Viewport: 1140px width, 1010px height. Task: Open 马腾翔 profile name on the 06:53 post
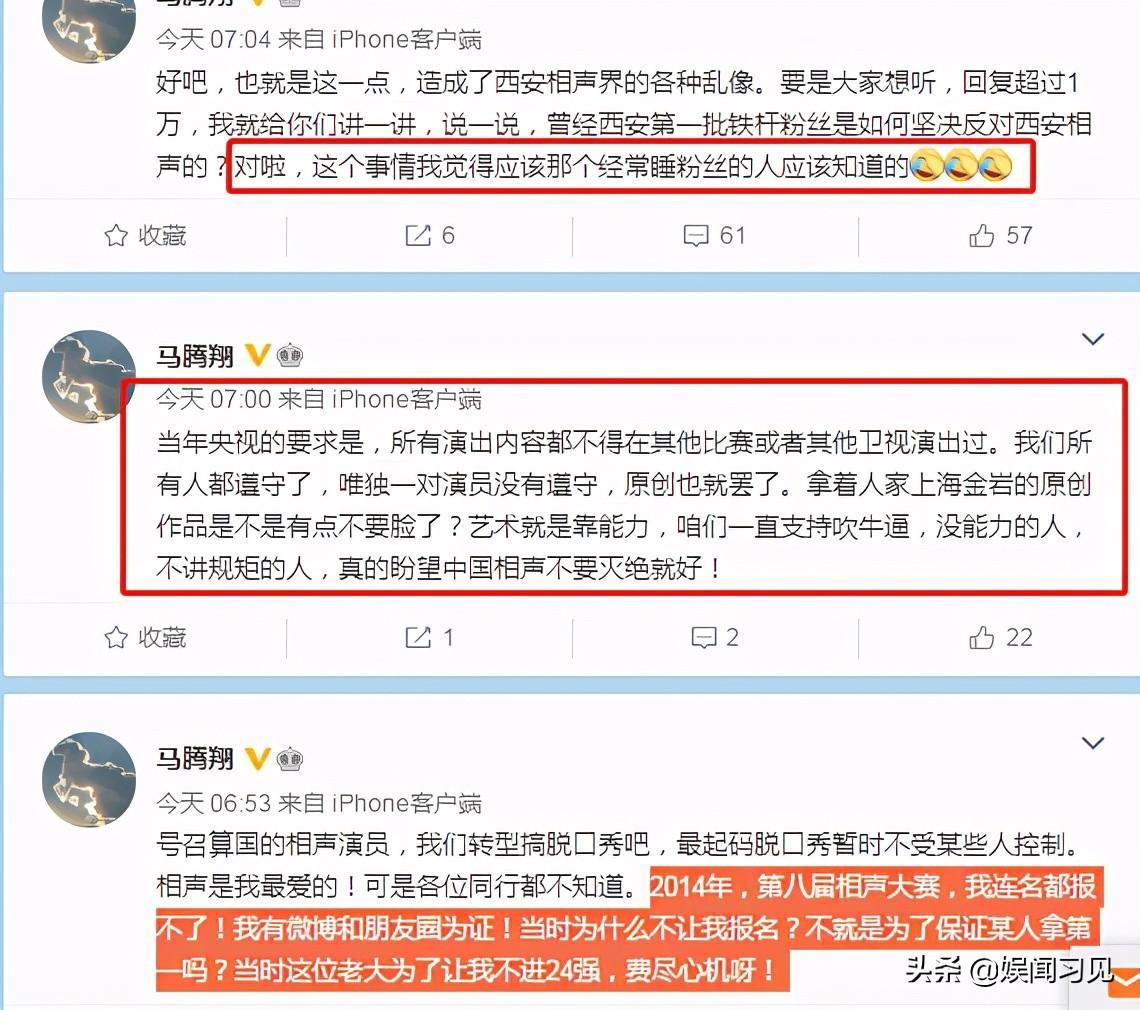(x=195, y=759)
